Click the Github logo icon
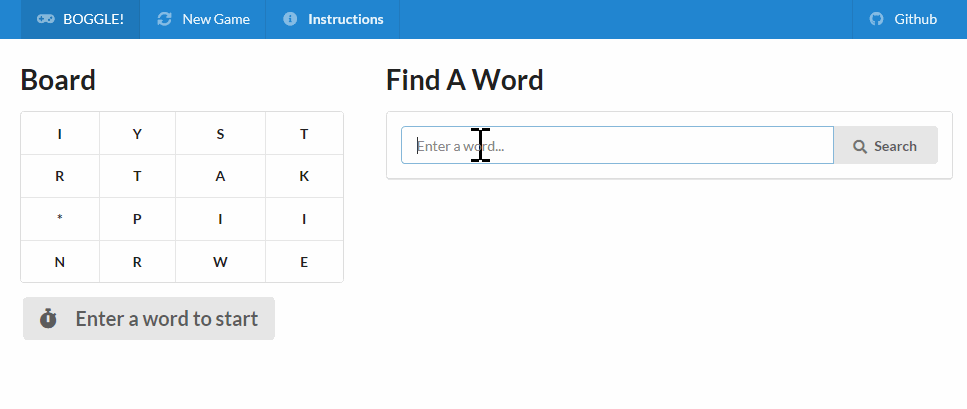Image resolution: width=967 pixels, height=409 pixels. (x=877, y=19)
